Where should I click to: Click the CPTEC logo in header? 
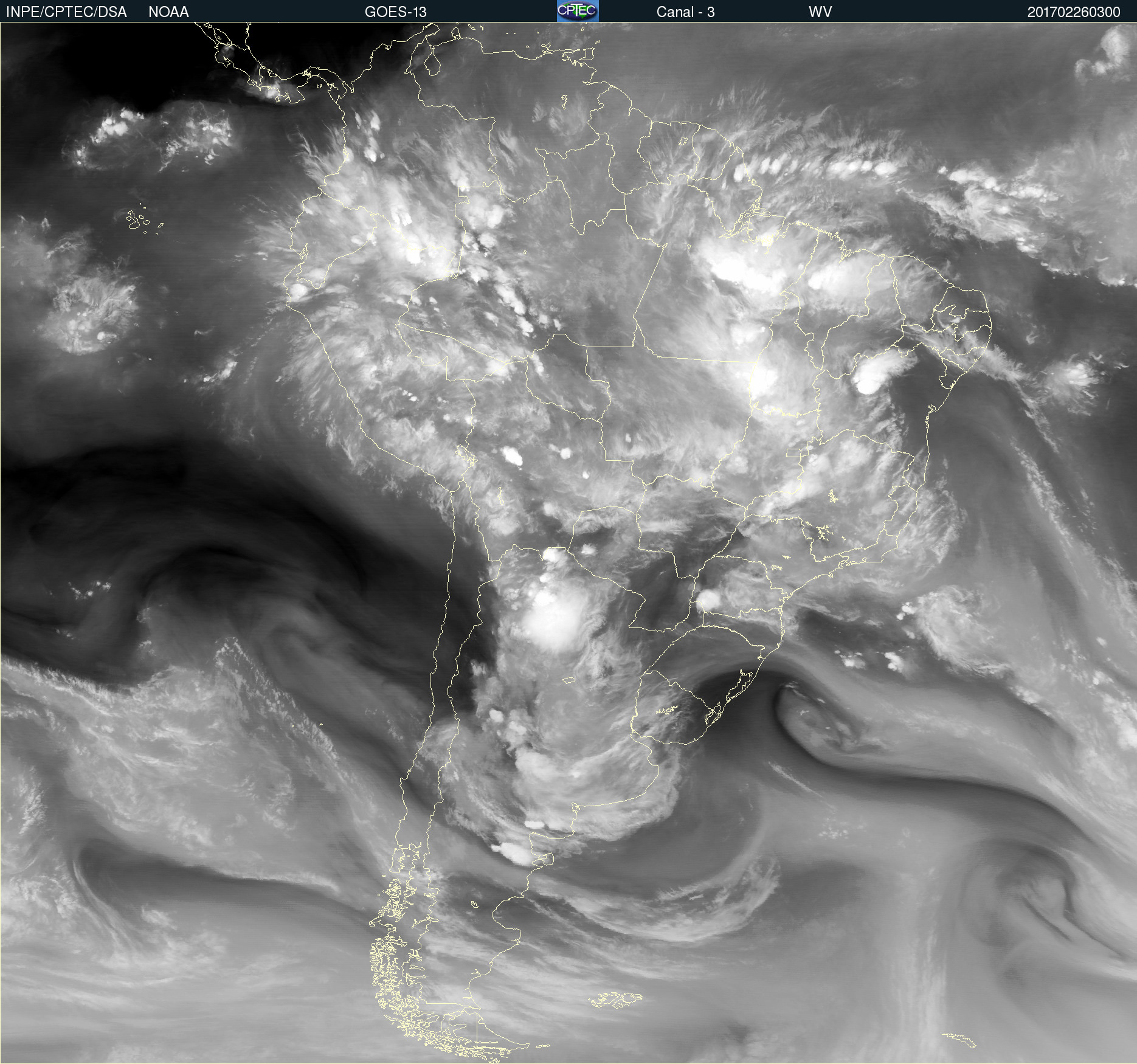(577, 11)
